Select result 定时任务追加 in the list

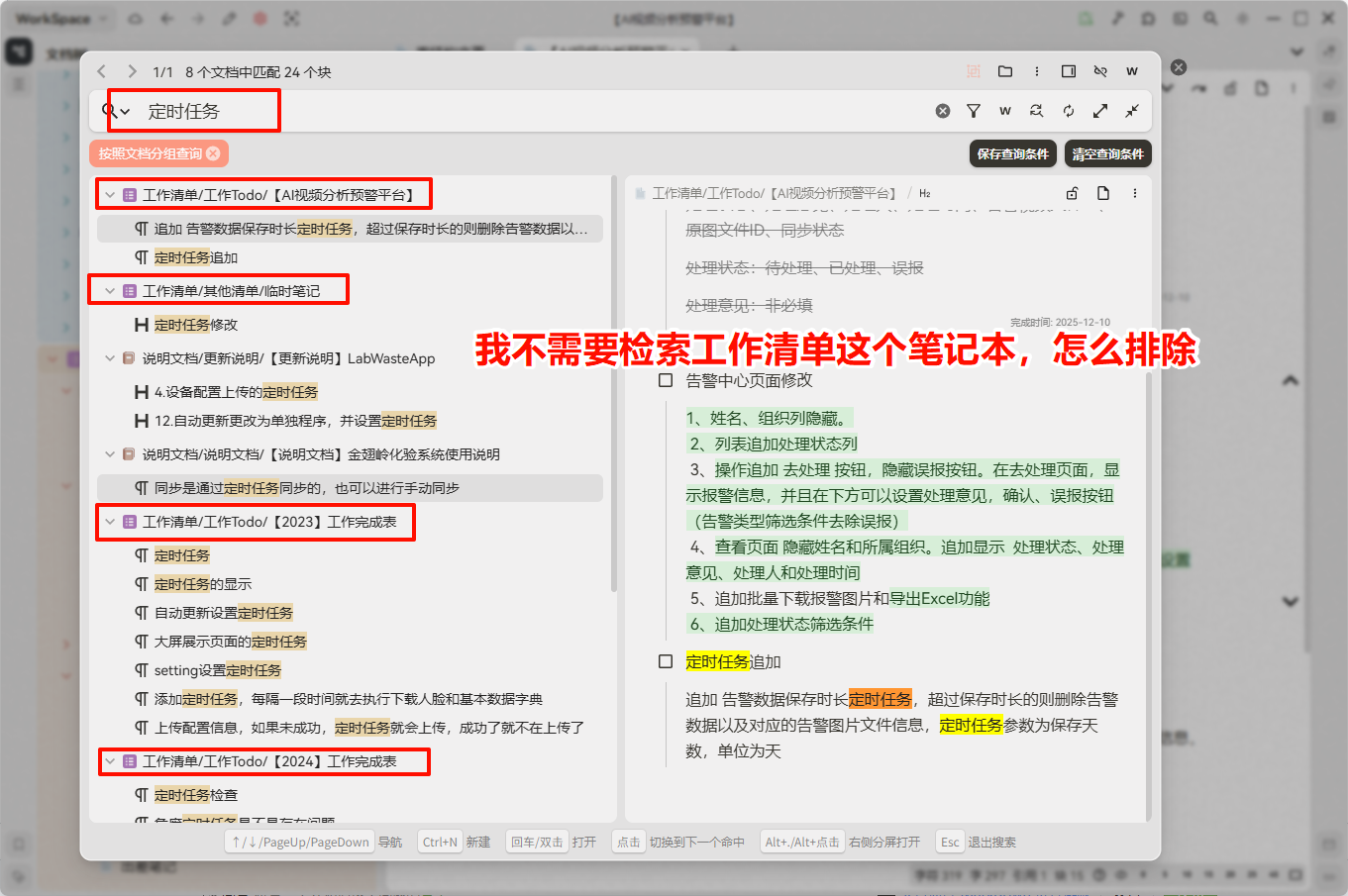pos(350,257)
